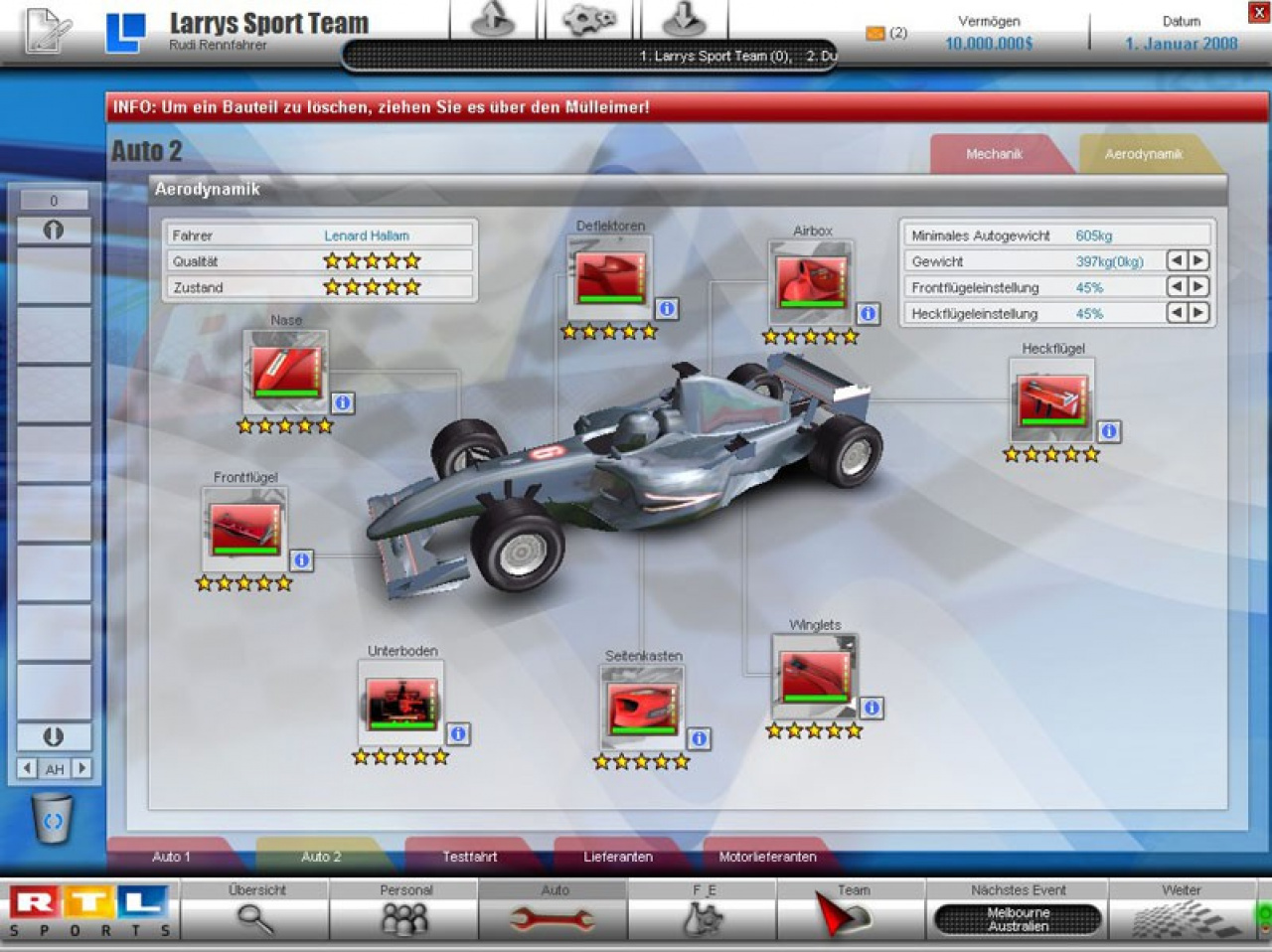Screen dimensions: 1272x952
Task: Click the trash bin icon
Action: pos(52,818)
